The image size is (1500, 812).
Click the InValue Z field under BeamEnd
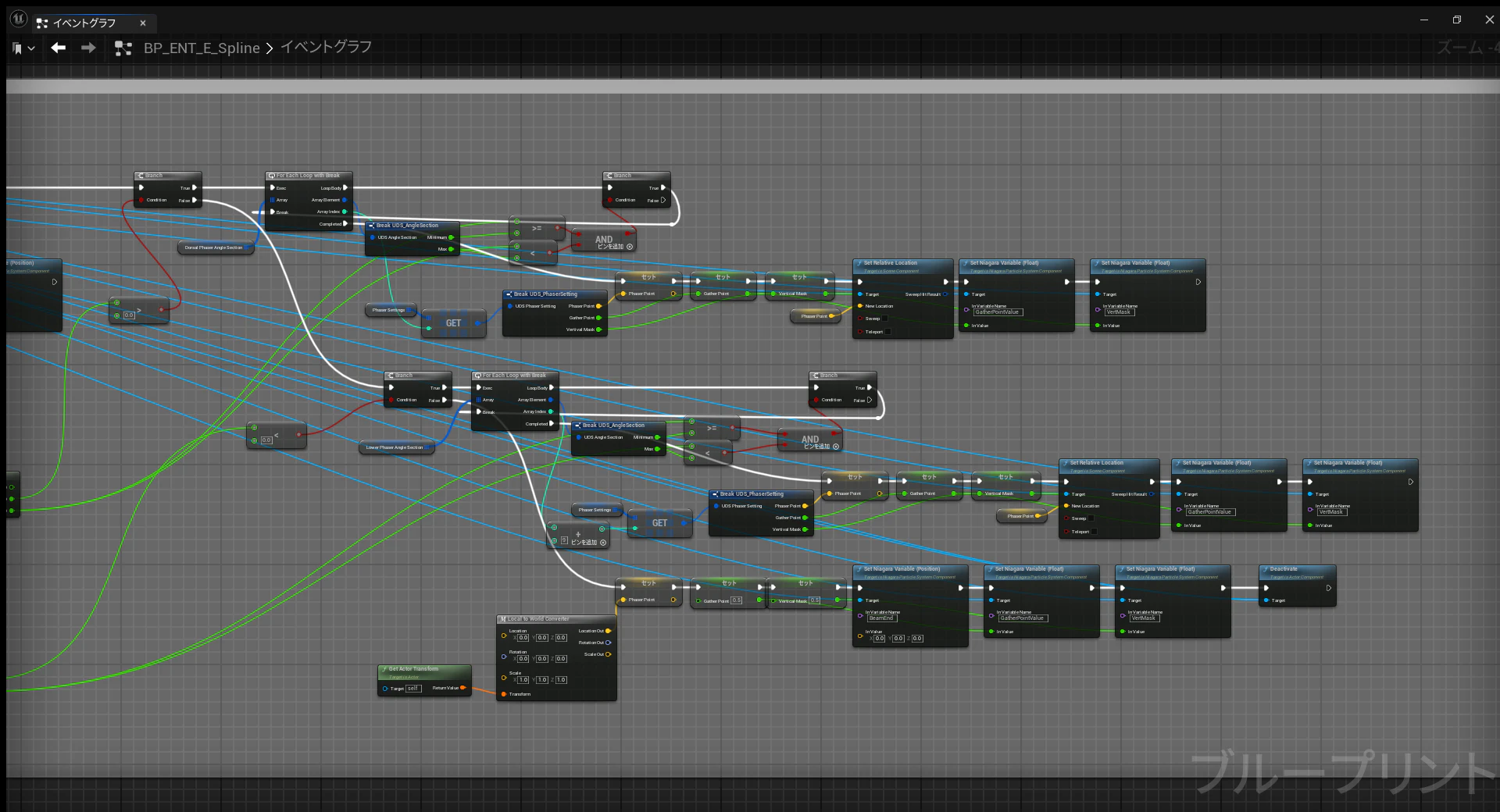click(x=917, y=639)
